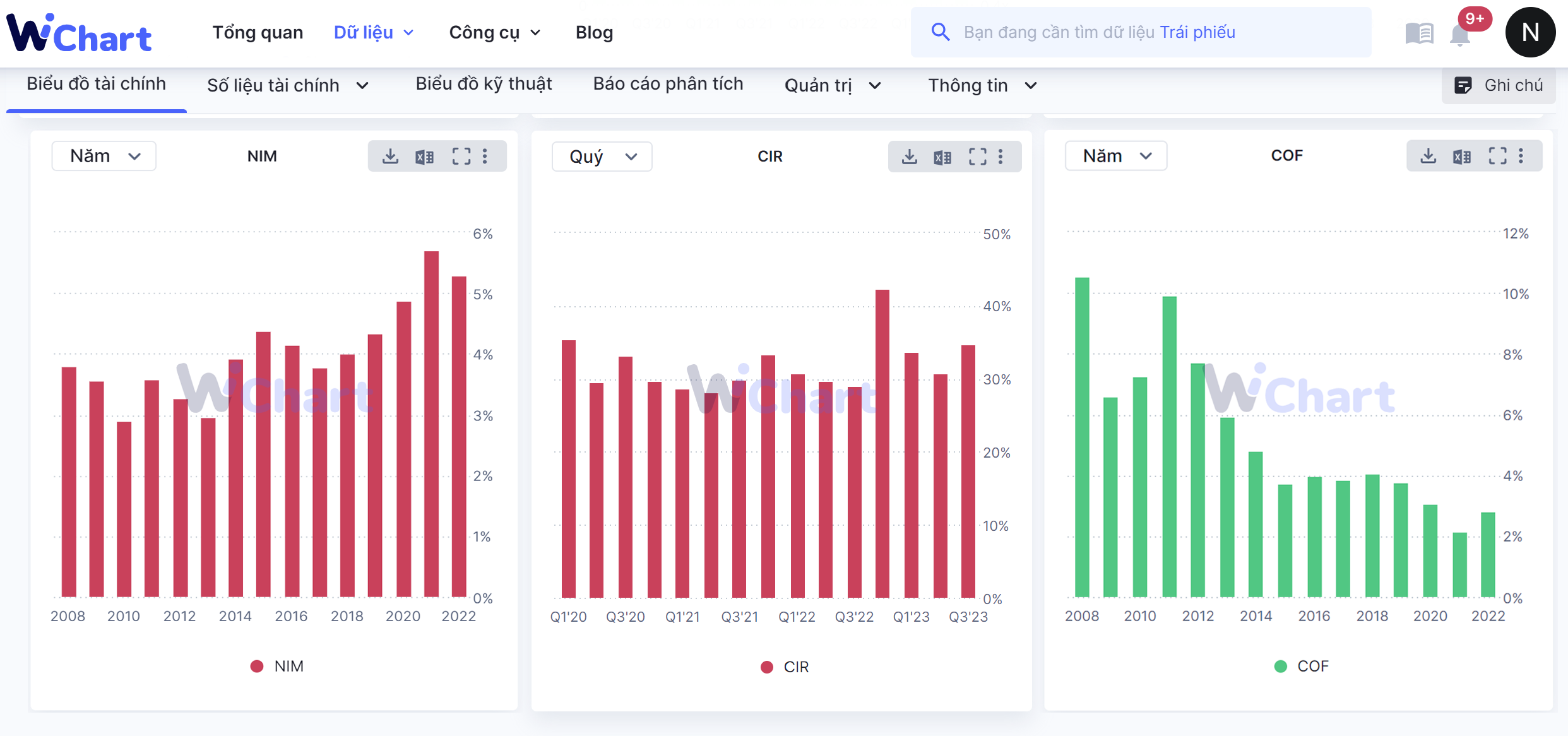This screenshot has width=1568, height=736.
Task: Toggle CIR legend series
Action: 785,667
